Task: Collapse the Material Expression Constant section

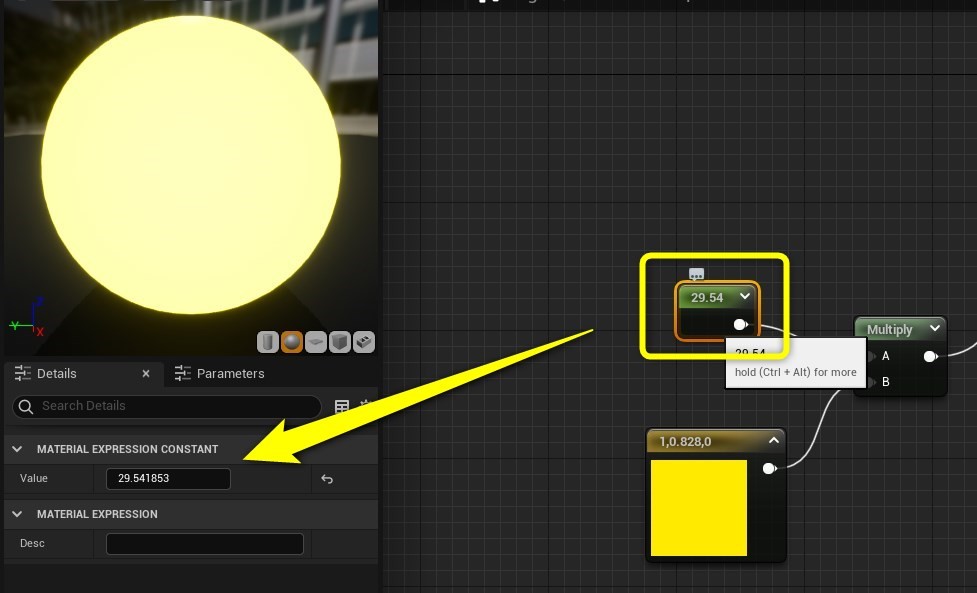Action: tap(16, 450)
